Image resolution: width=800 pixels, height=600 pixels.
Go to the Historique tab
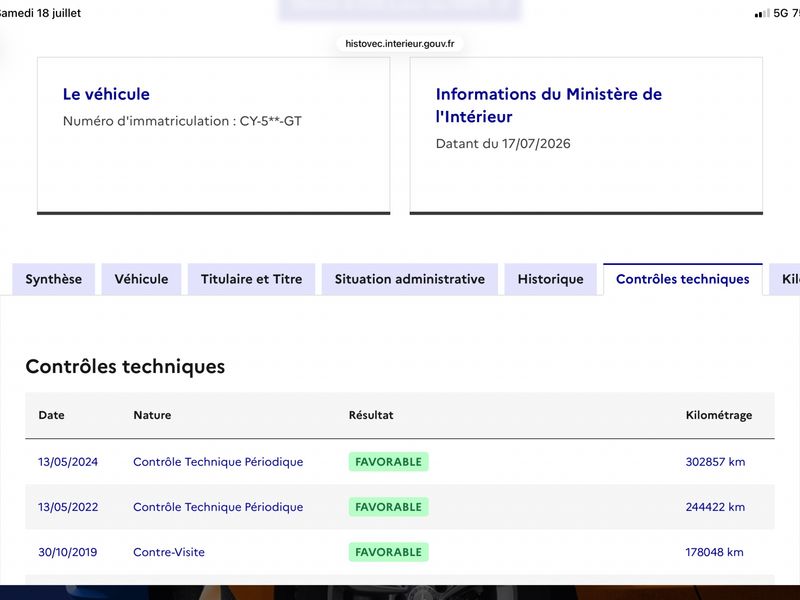tap(551, 279)
